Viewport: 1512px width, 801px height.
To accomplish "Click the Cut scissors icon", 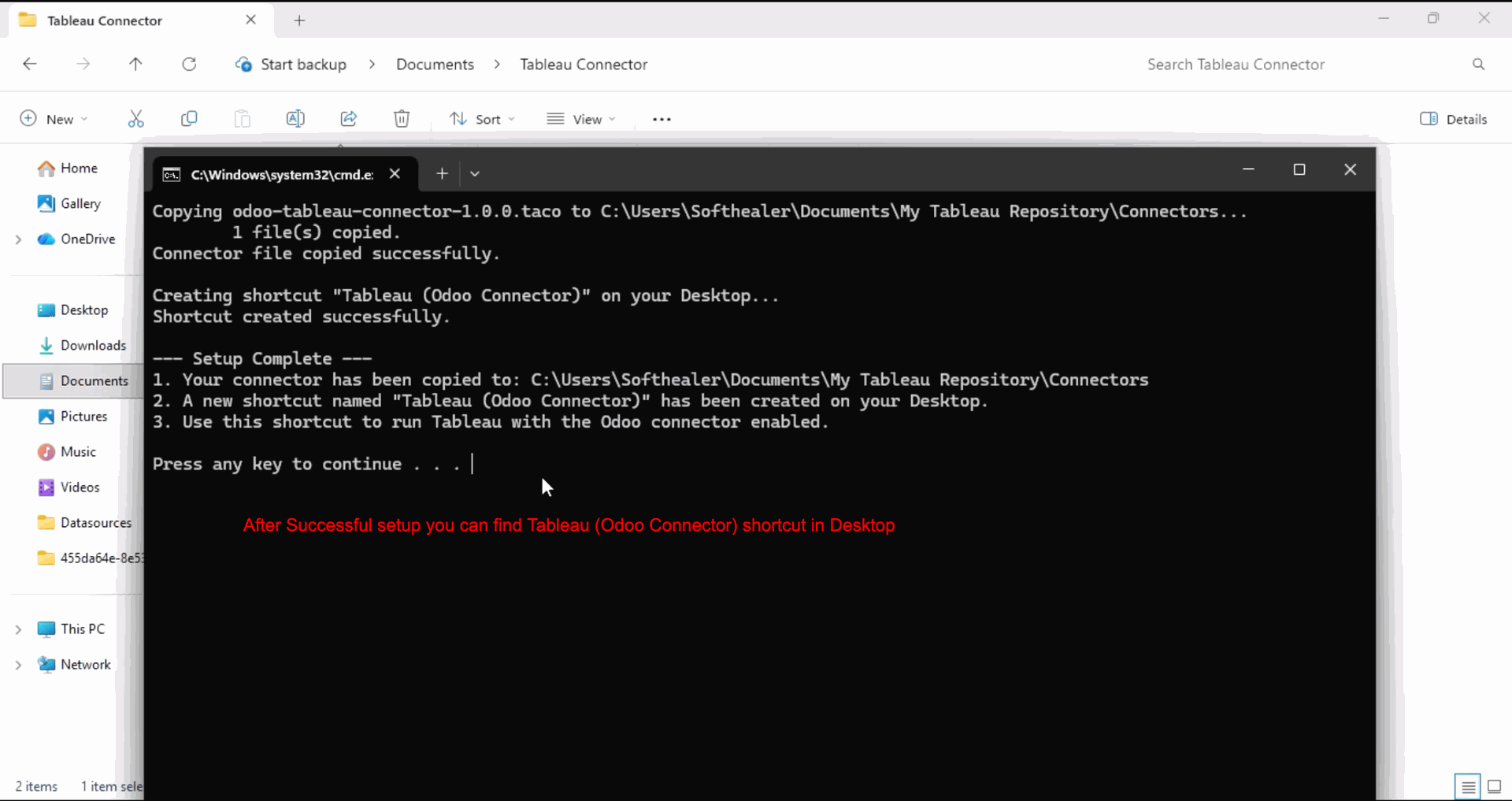I will coord(136,119).
